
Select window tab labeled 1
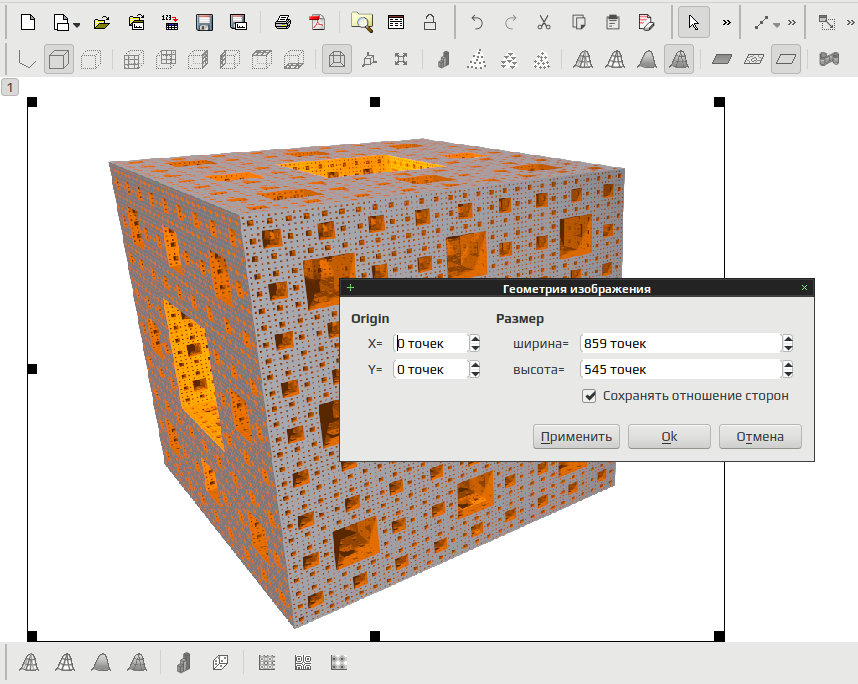click(x=10, y=88)
